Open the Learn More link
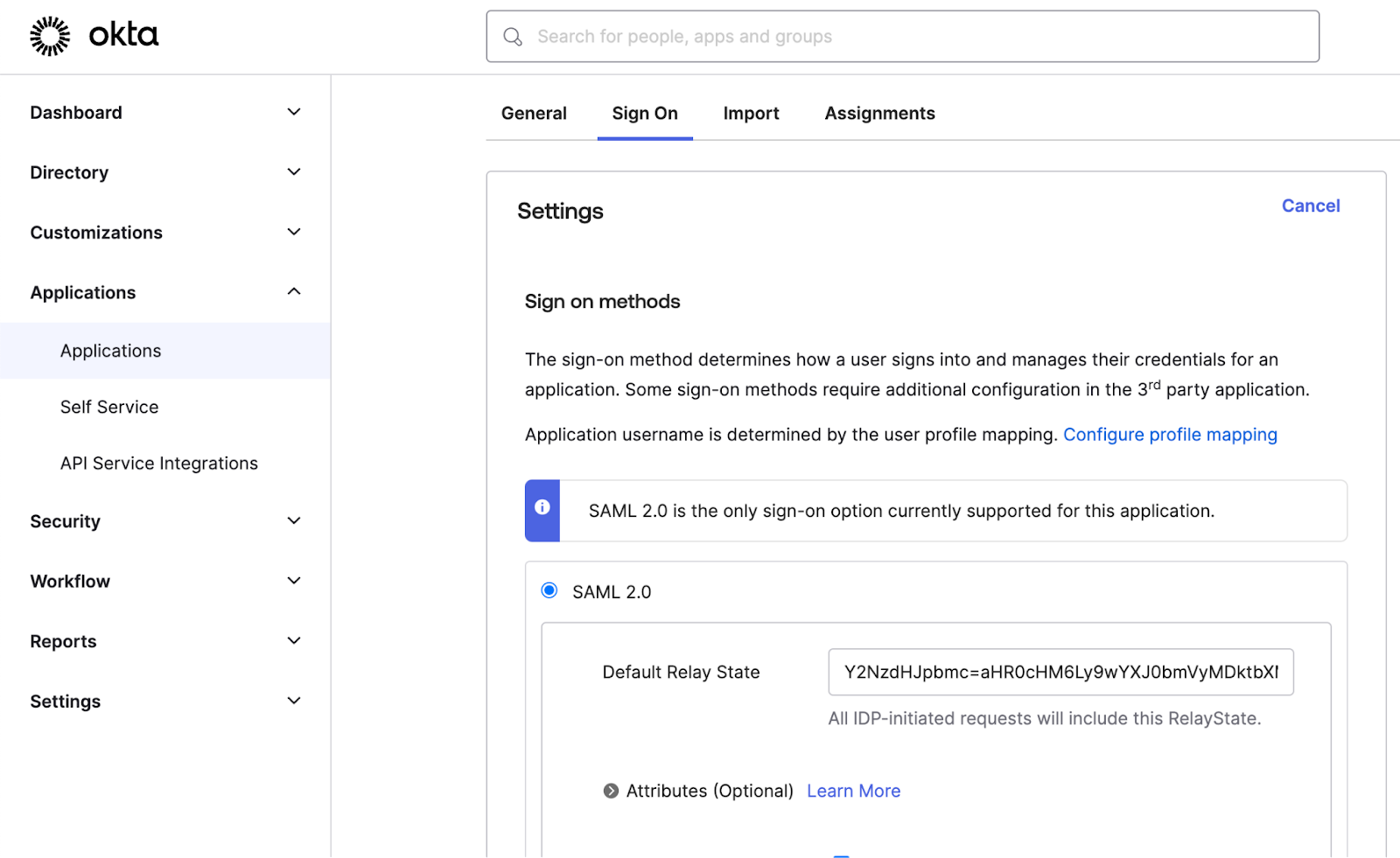1400x858 pixels. click(x=853, y=791)
